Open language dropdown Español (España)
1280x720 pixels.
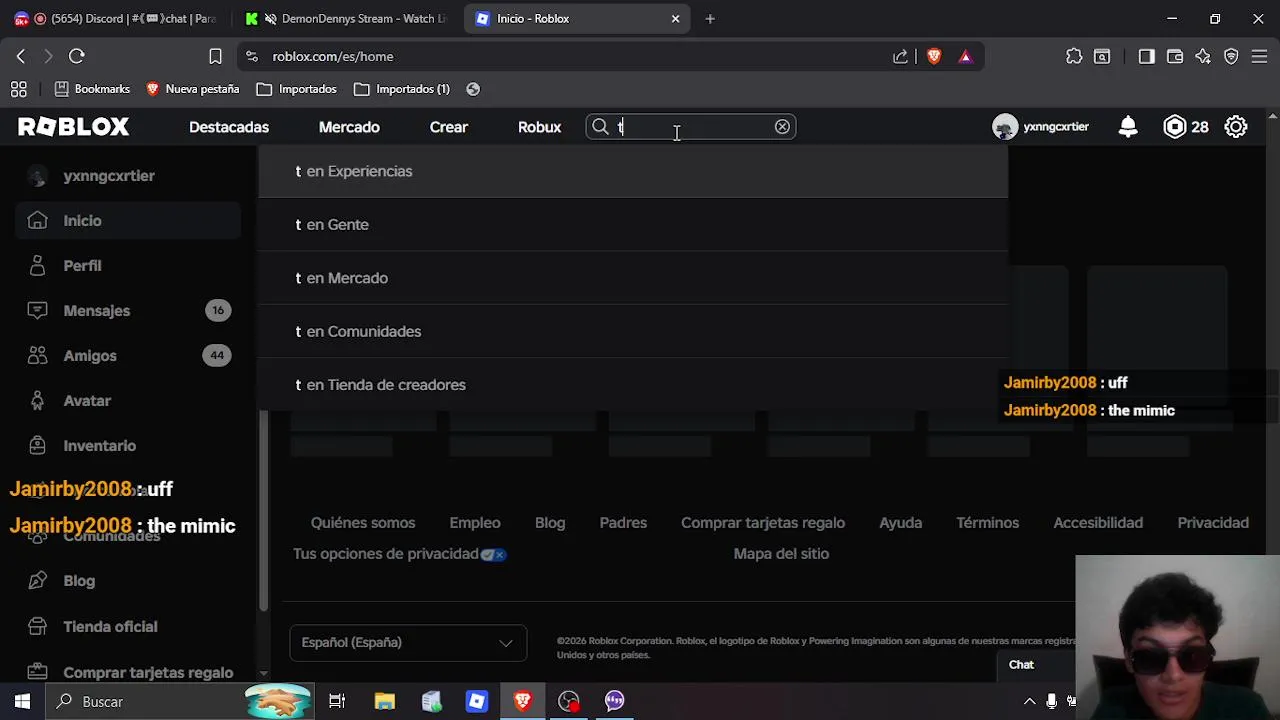(408, 642)
